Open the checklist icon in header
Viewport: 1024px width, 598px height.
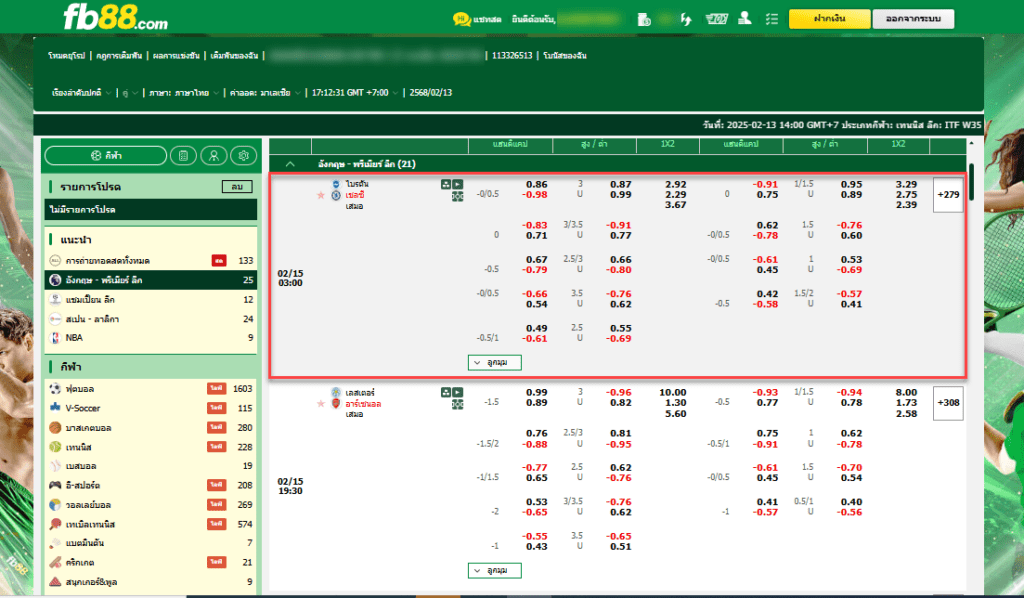(x=772, y=20)
